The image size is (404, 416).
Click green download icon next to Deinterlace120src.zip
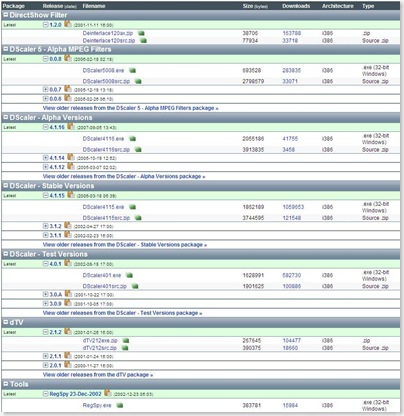(x=143, y=41)
